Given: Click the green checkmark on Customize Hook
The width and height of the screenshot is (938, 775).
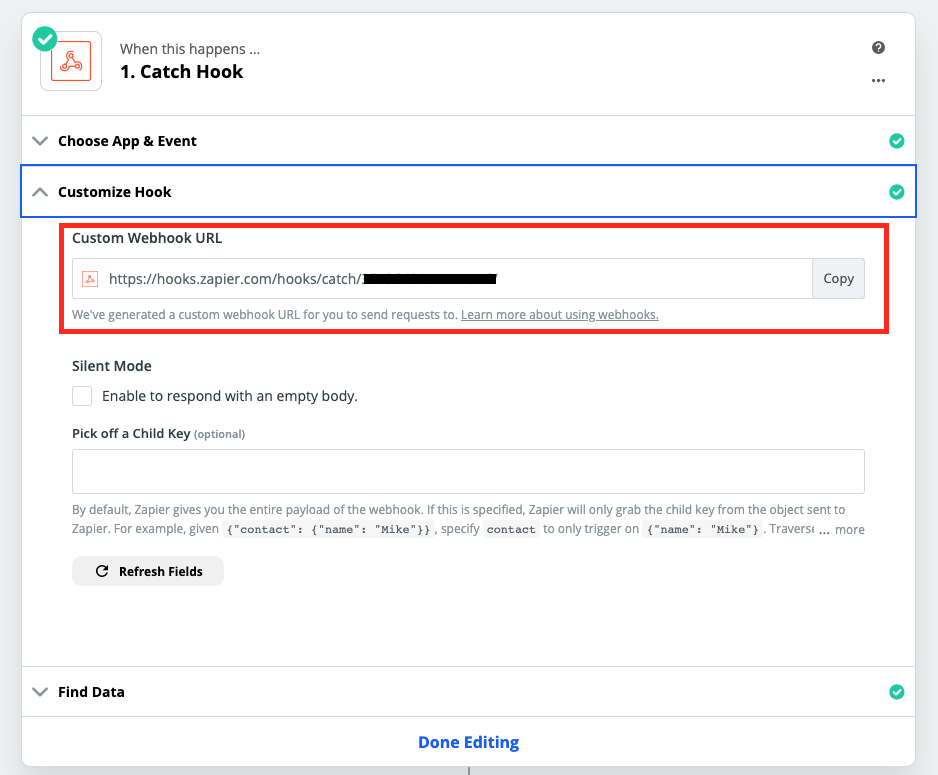Looking at the screenshot, I should [x=897, y=192].
